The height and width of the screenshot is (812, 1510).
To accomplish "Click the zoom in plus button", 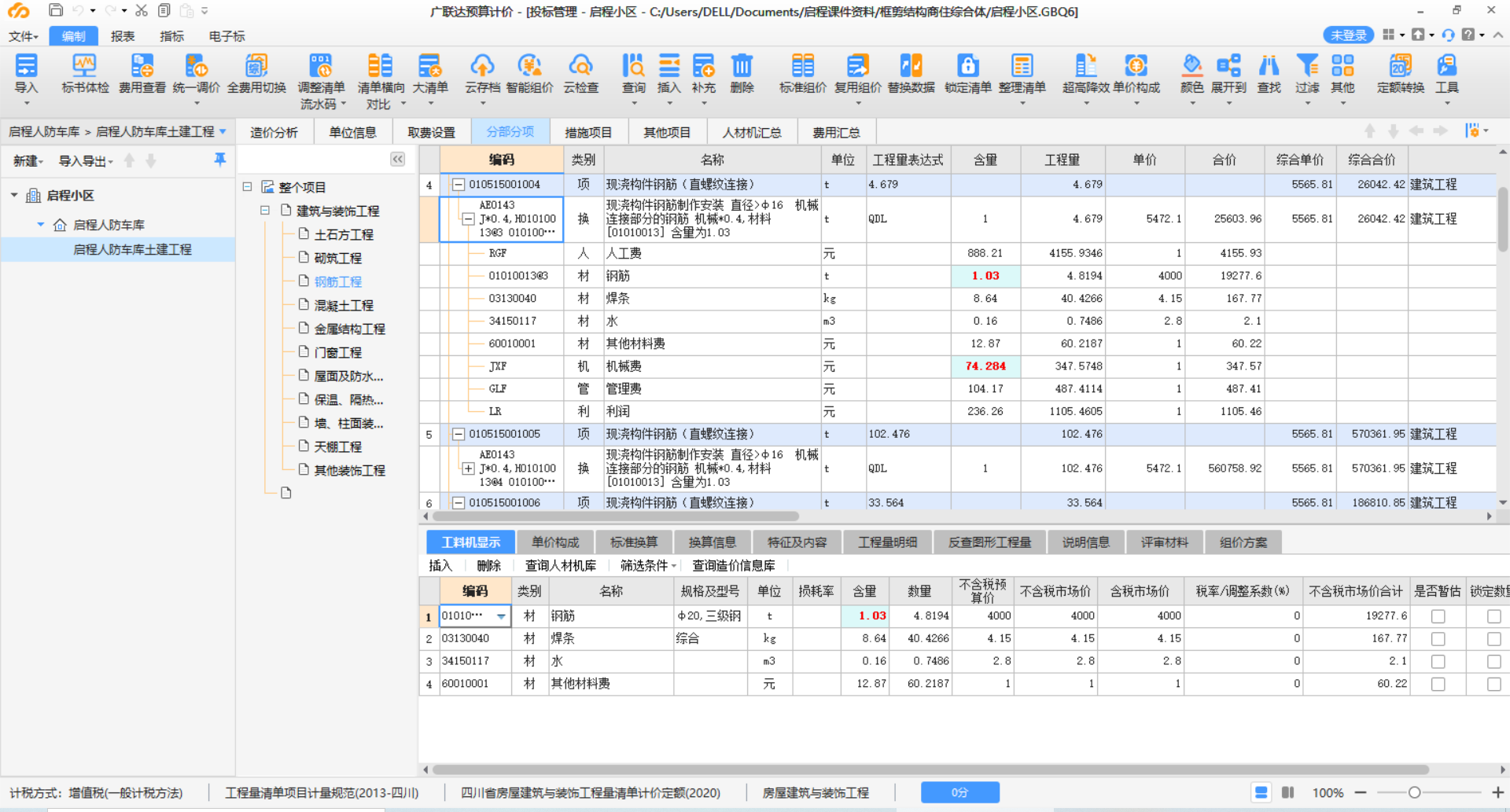I will (x=1497, y=792).
